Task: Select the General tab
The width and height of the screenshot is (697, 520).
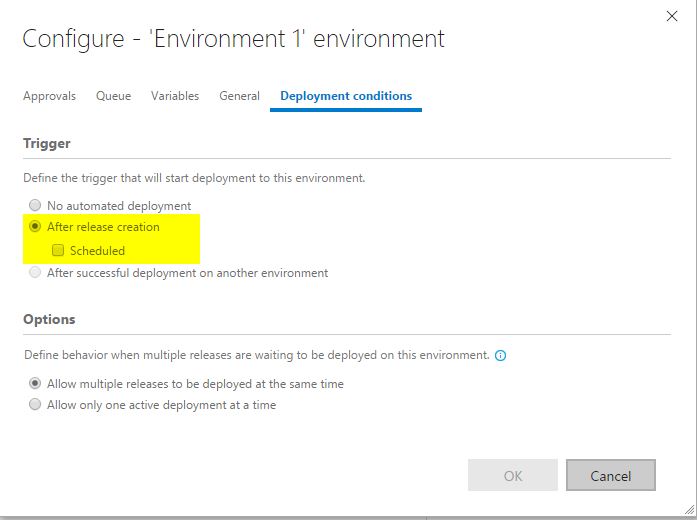Action: pyautogui.click(x=239, y=96)
